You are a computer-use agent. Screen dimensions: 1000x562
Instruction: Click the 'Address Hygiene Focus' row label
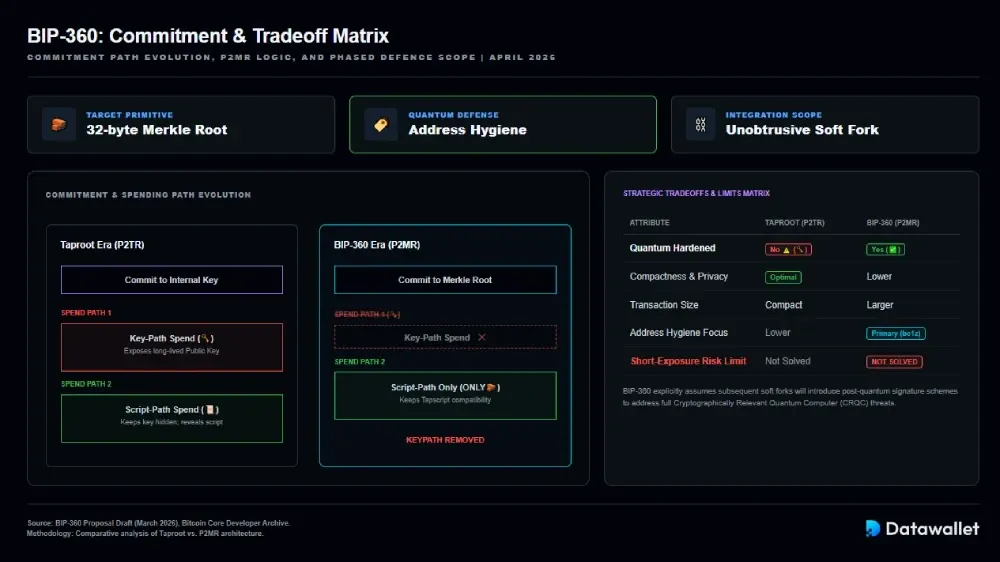pyautogui.click(x=679, y=332)
